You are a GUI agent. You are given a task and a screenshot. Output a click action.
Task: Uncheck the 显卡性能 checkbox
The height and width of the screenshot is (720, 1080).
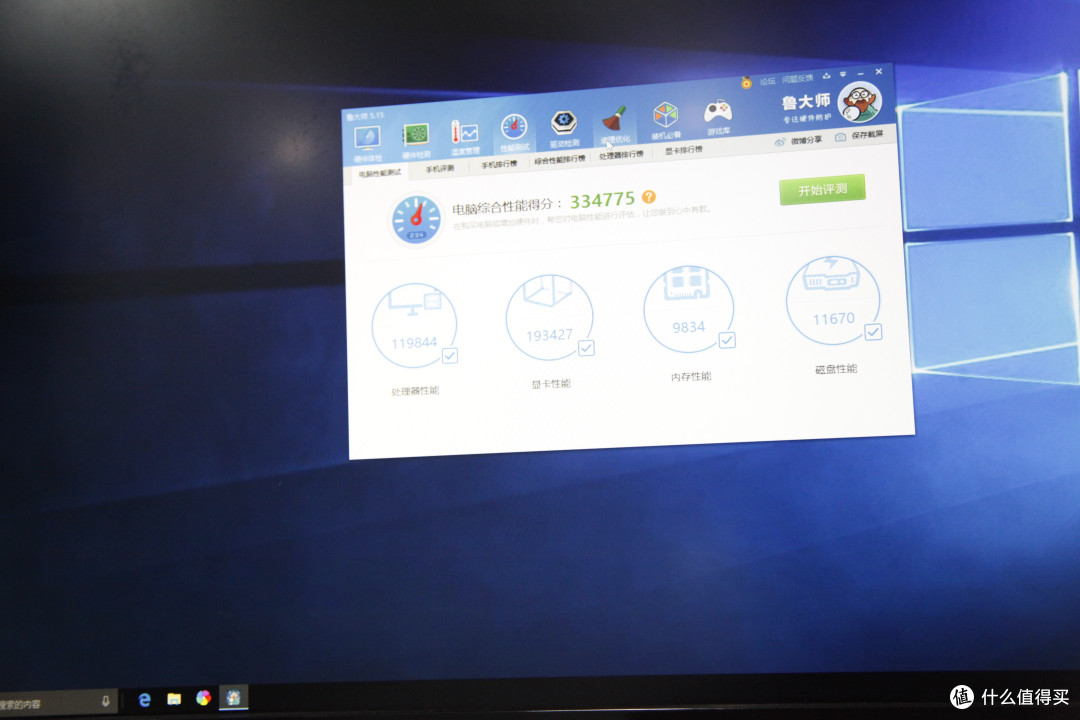586,348
